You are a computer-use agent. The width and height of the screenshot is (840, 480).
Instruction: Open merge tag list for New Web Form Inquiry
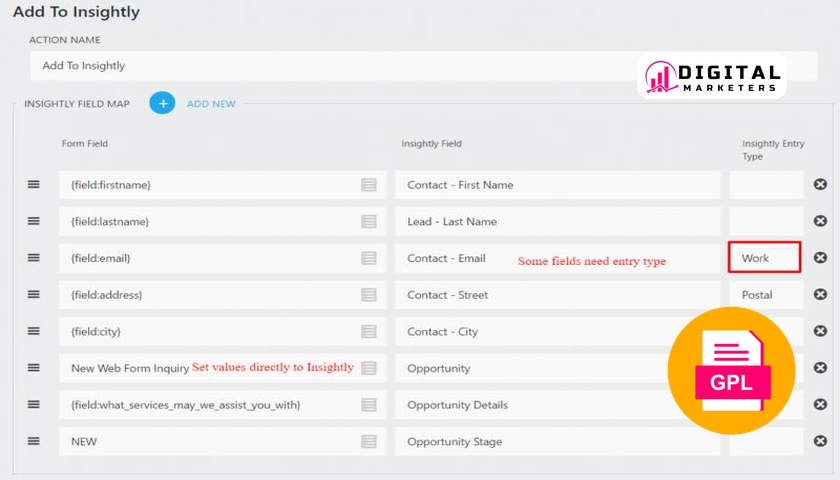[x=369, y=368]
